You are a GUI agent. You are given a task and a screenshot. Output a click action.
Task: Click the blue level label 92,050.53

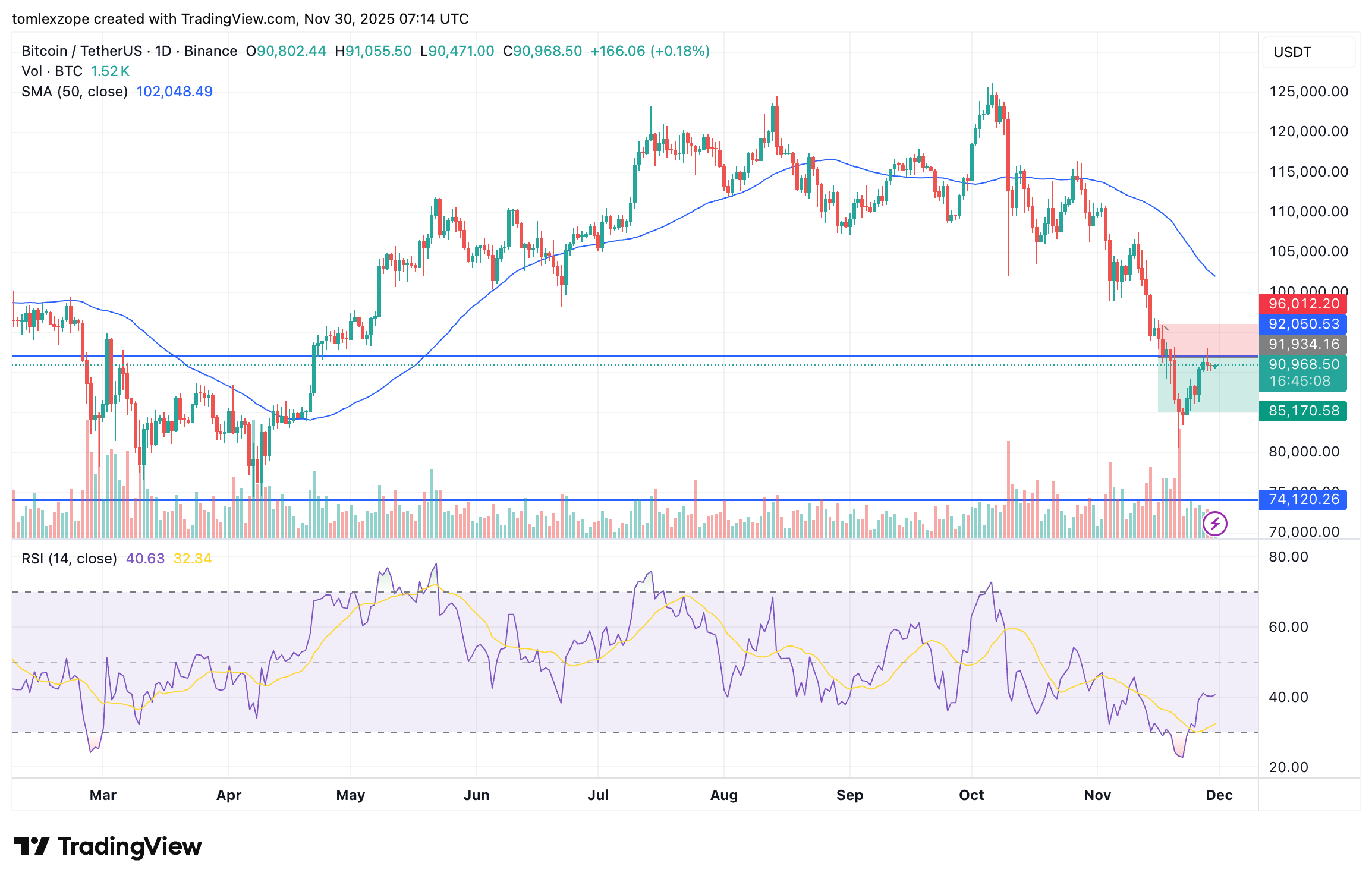click(x=1303, y=324)
